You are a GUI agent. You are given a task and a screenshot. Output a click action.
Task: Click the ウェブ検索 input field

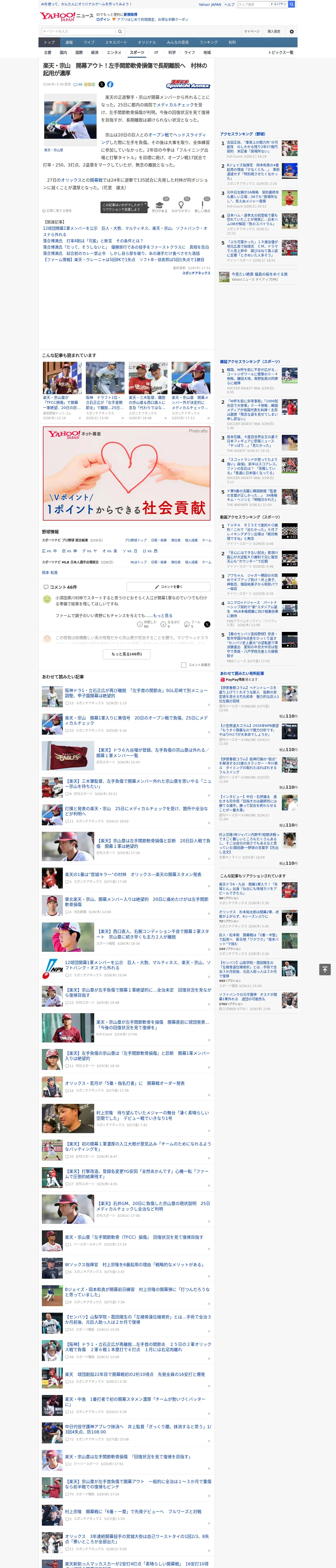coord(254,4)
